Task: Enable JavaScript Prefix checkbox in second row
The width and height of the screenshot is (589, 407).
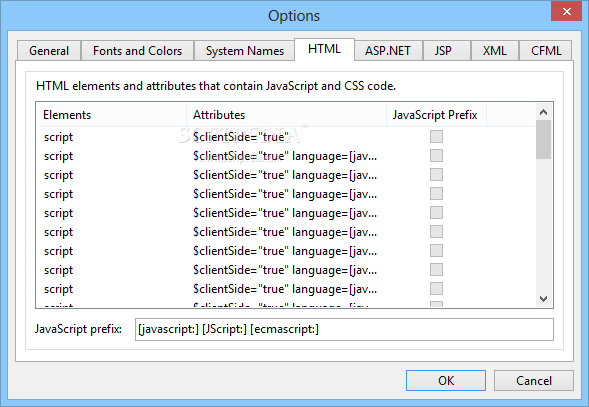Action: tap(436, 155)
